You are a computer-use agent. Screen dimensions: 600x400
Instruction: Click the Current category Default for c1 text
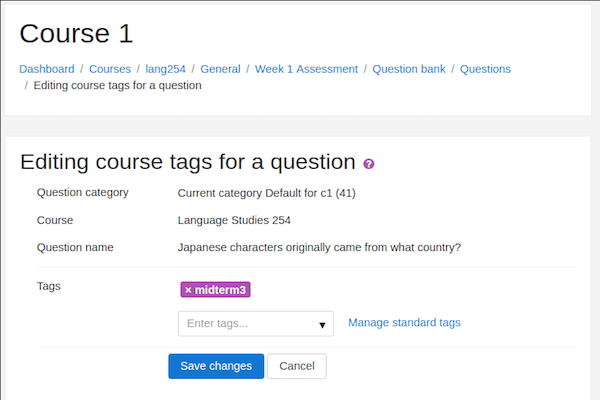[266, 193]
